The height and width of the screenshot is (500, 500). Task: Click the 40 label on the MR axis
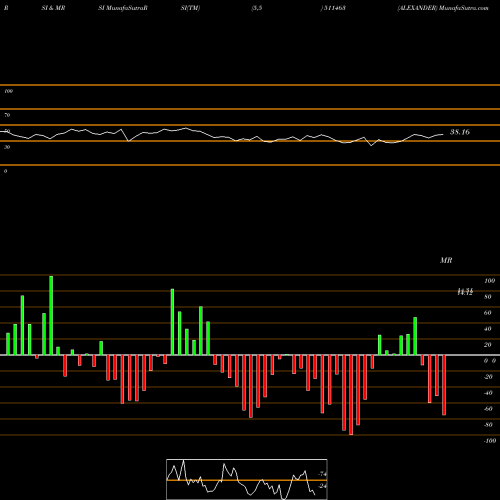[487, 329]
